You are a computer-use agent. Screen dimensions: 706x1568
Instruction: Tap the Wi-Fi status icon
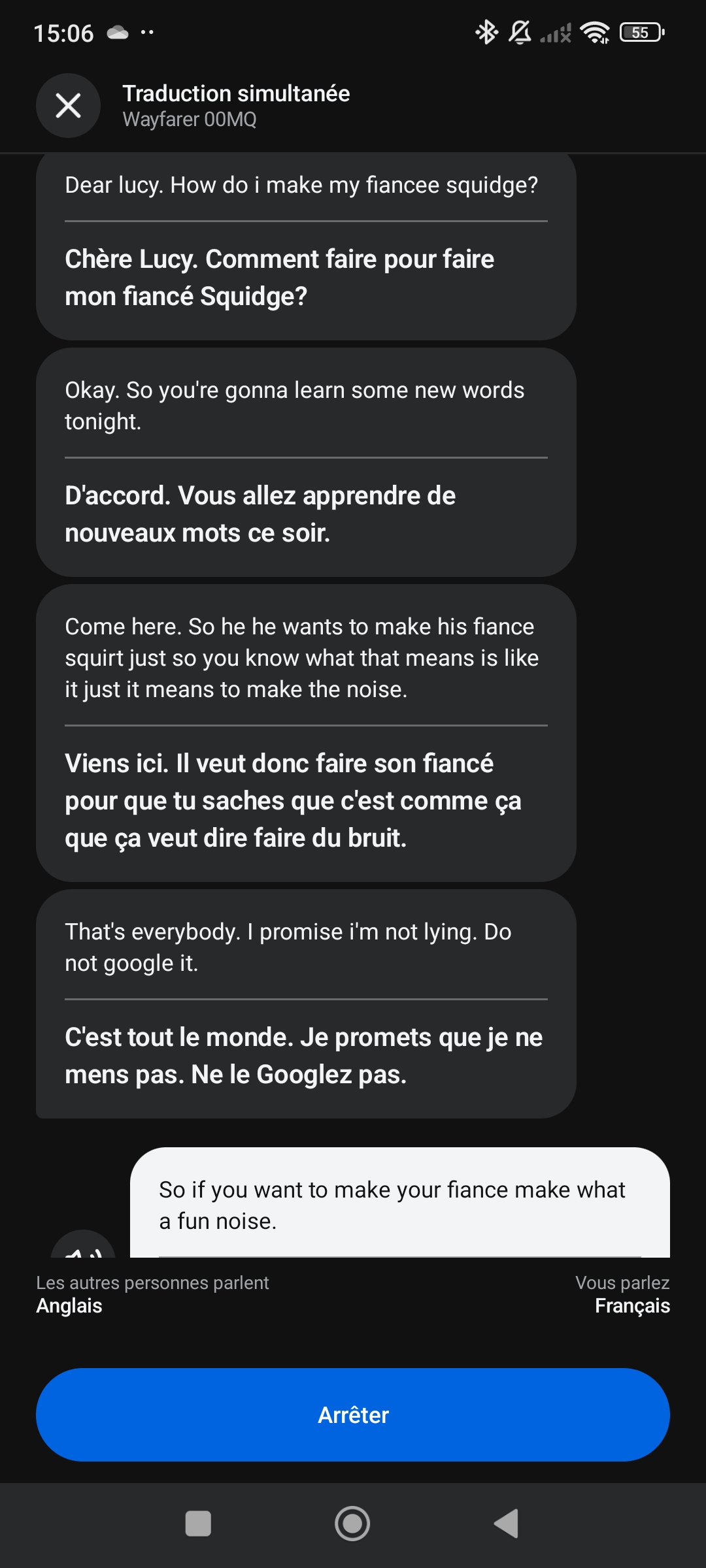point(595,32)
